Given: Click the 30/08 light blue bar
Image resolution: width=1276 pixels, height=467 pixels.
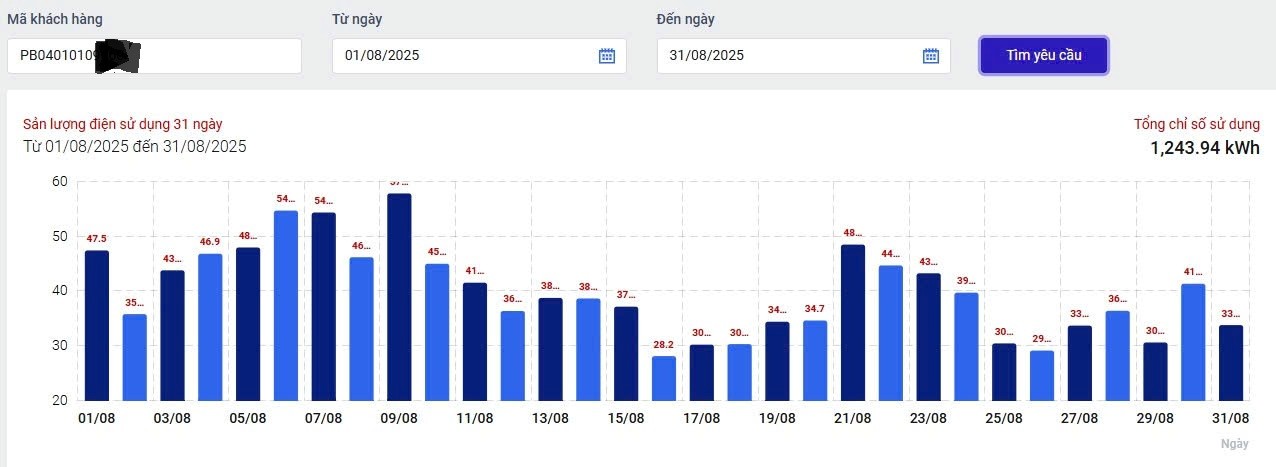Looking at the screenshot, I should pos(1193,342).
